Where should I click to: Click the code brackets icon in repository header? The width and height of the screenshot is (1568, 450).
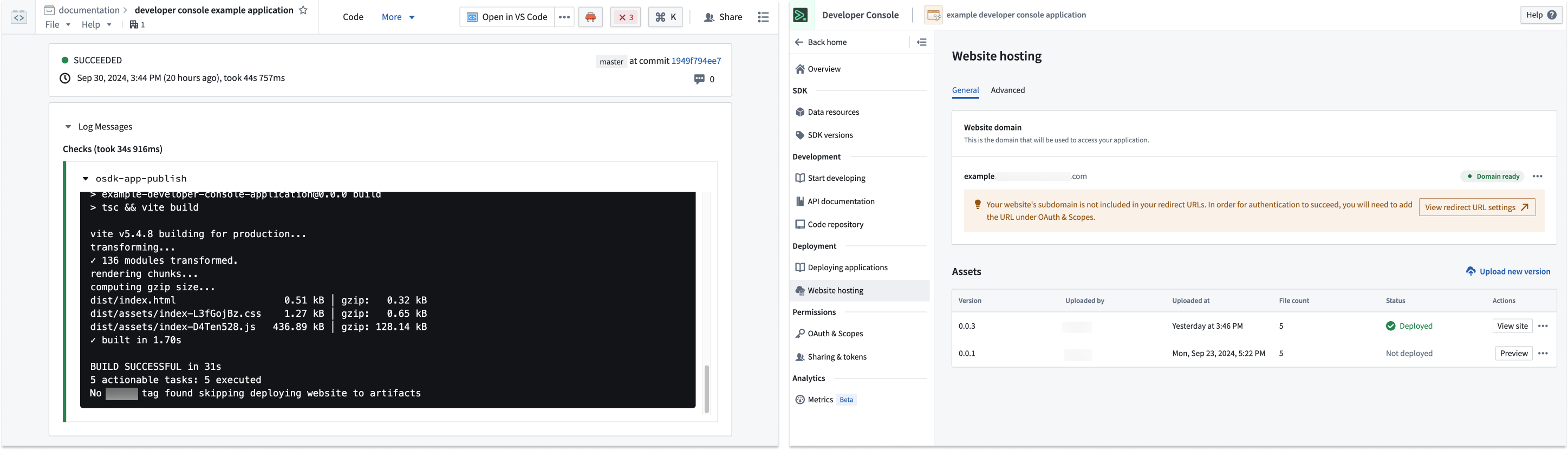tap(19, 17)
